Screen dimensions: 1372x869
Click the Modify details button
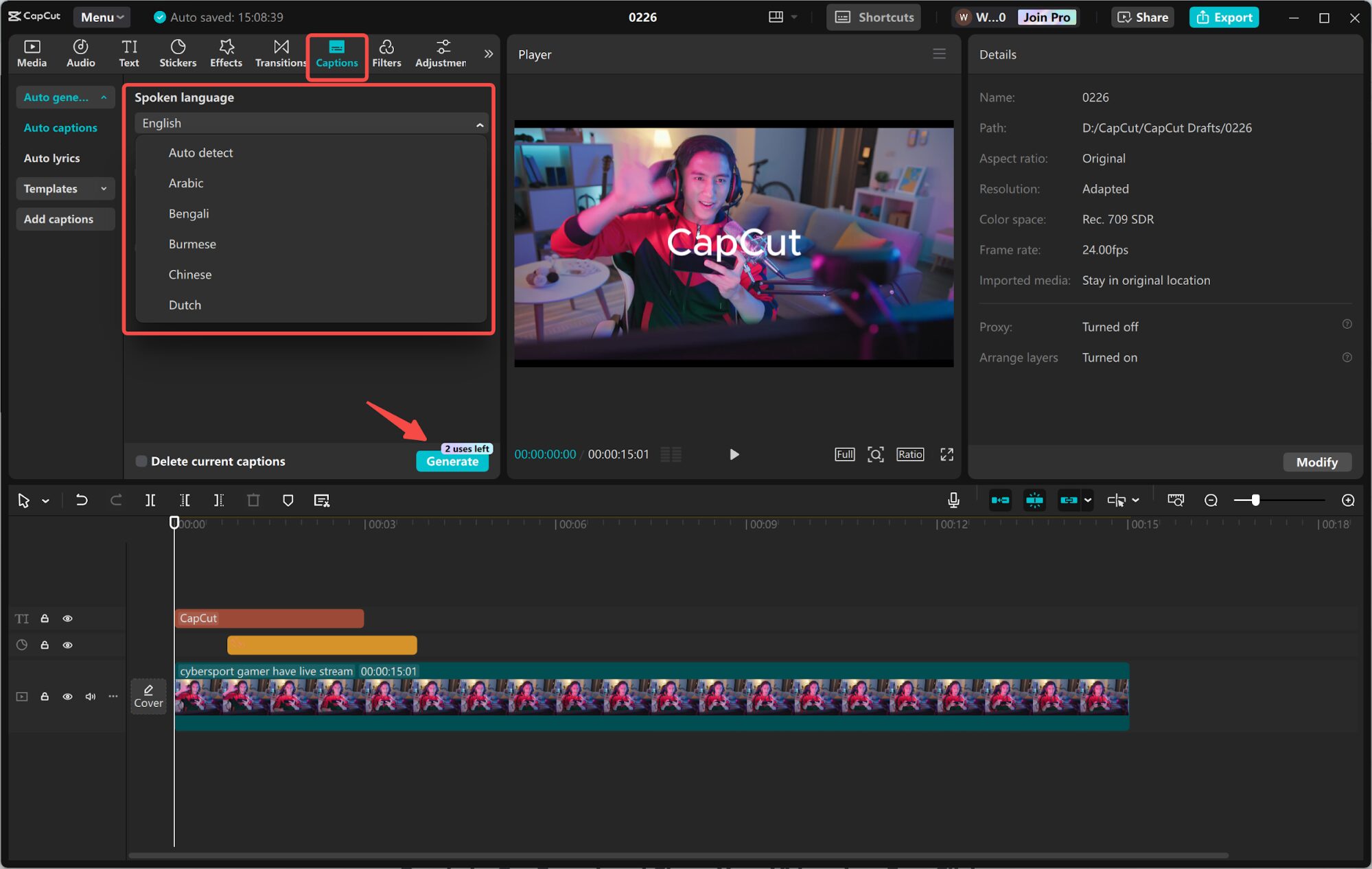(1316, 462)
